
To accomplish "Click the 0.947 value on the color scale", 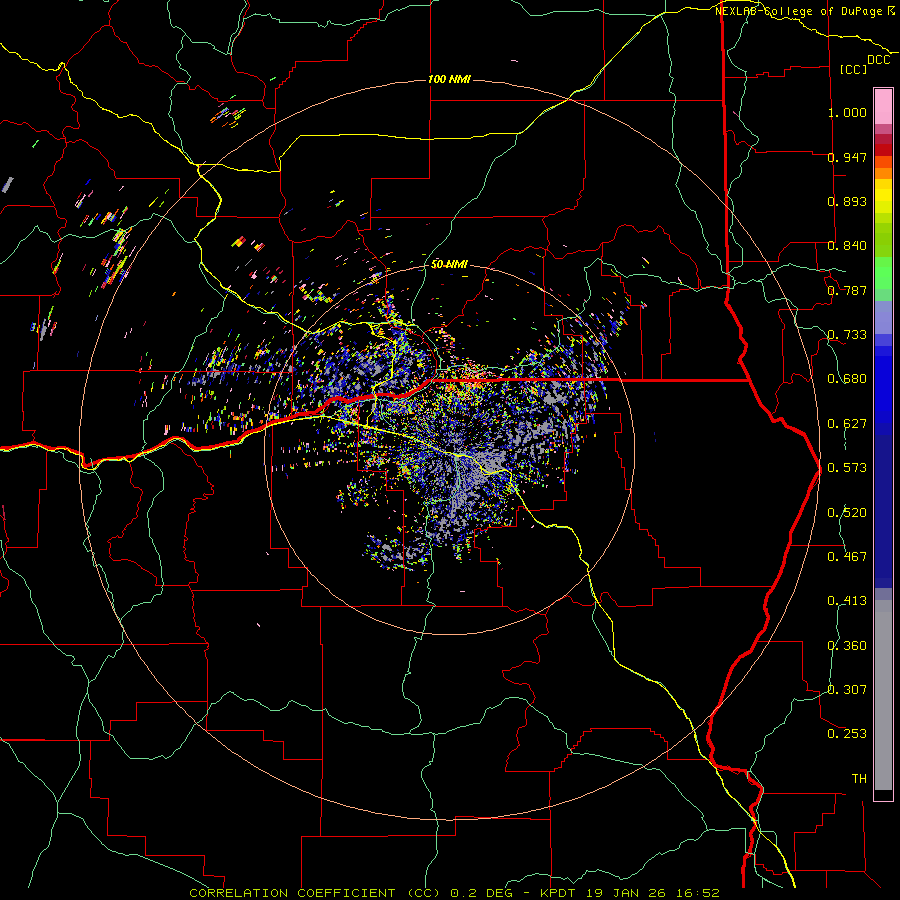I will pos(847,157).
